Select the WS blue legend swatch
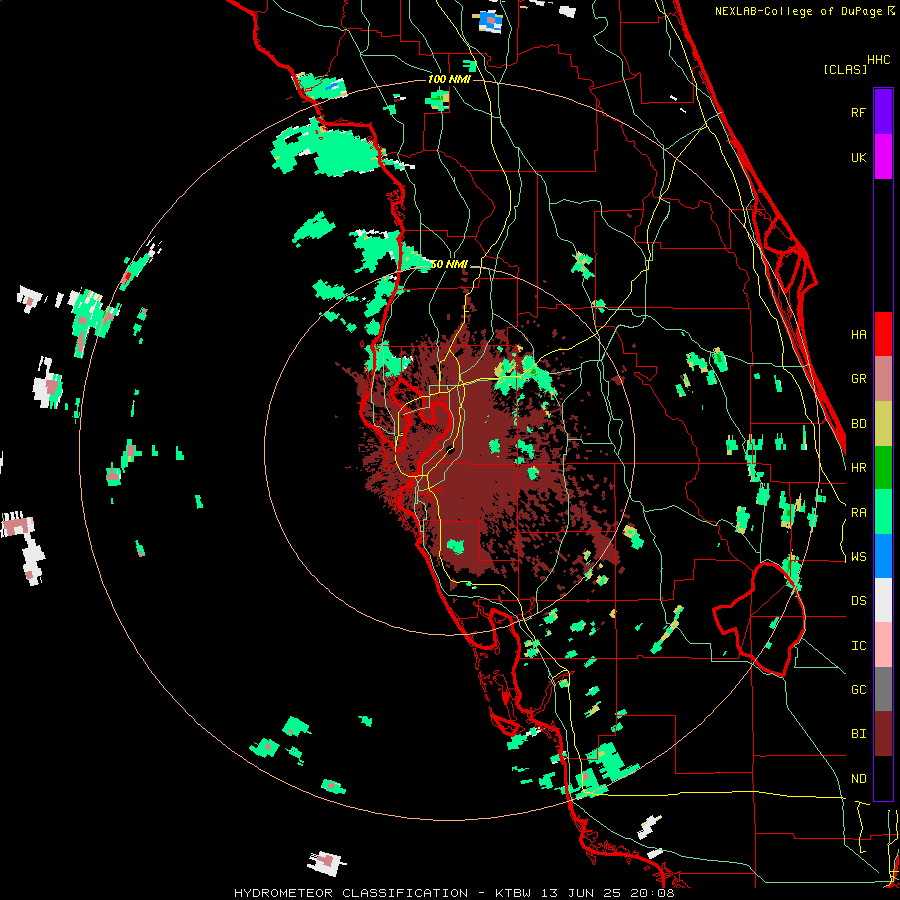The width and height of the screenshot is (900, 900). pos(883,556)
